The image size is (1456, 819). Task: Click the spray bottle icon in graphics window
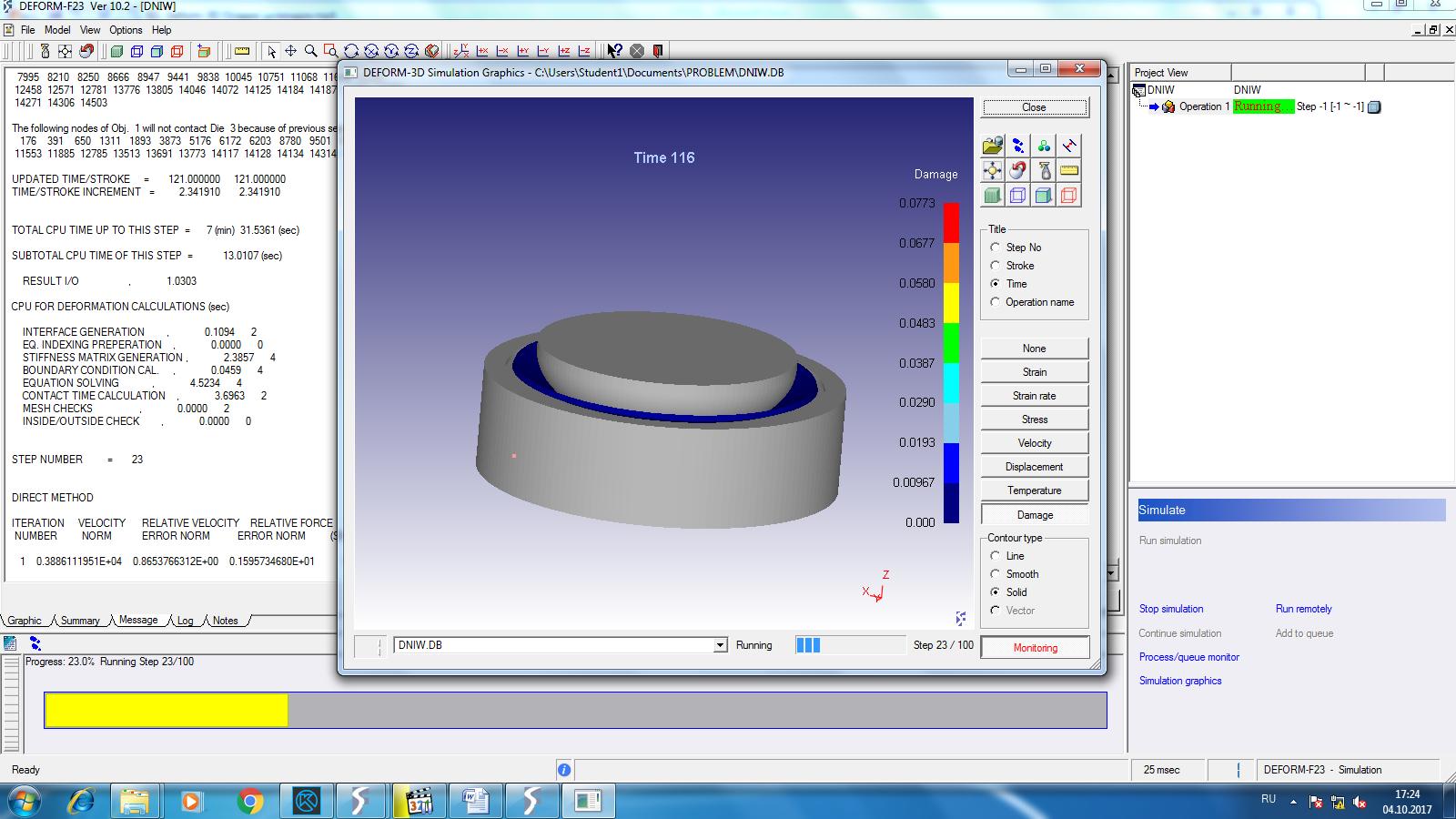[x=1044, y=170]
